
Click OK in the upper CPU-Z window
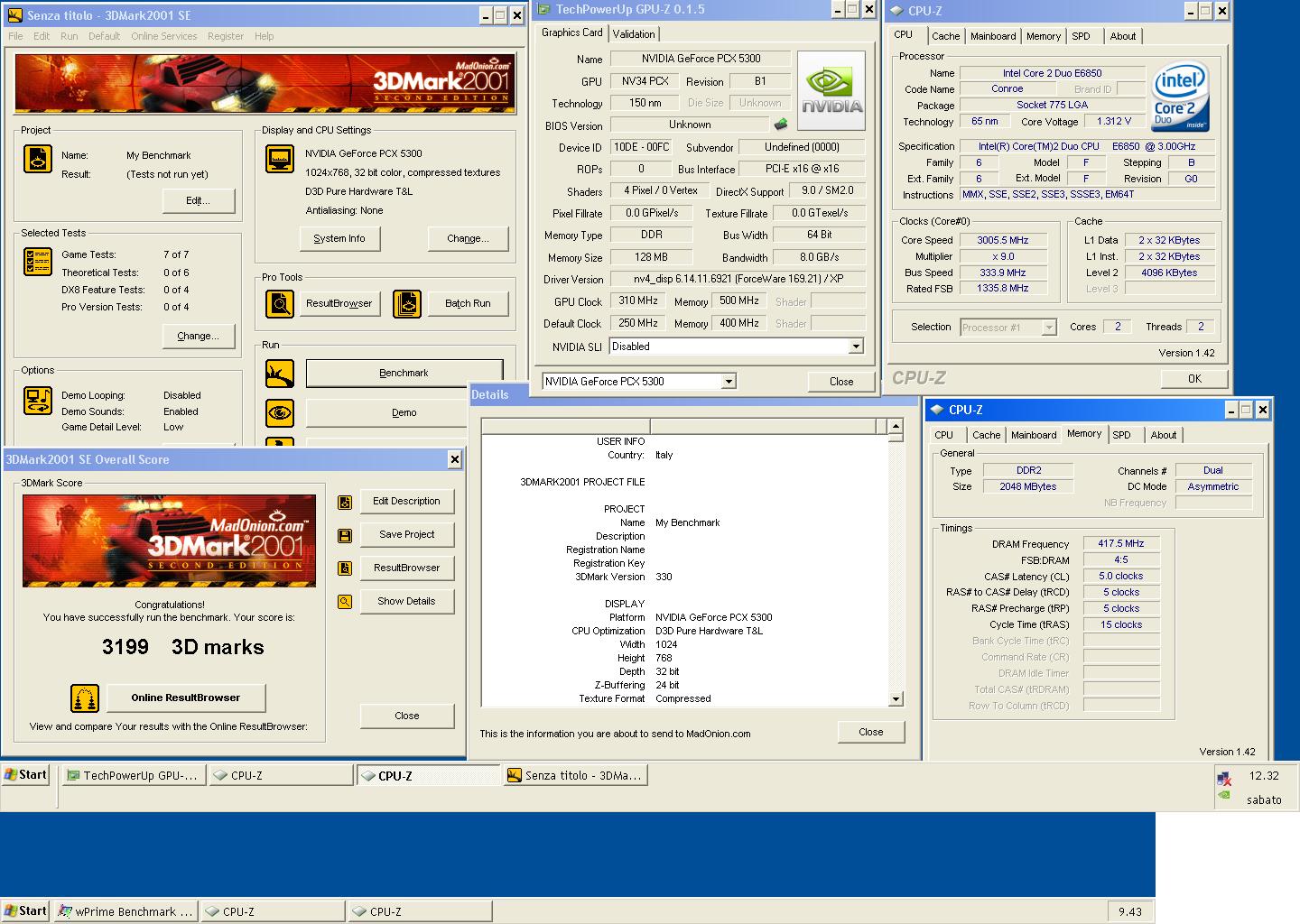[x=1194, y=379]
